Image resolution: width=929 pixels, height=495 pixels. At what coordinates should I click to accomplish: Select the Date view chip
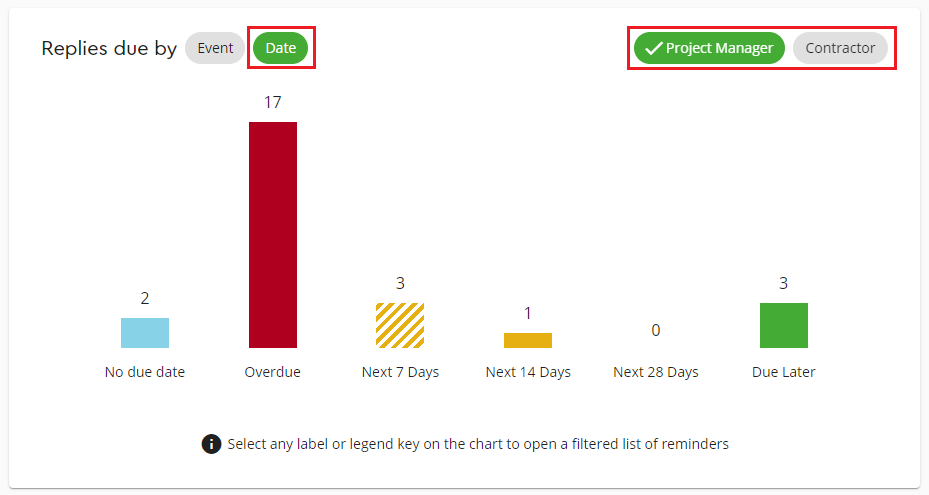(281, 48)
